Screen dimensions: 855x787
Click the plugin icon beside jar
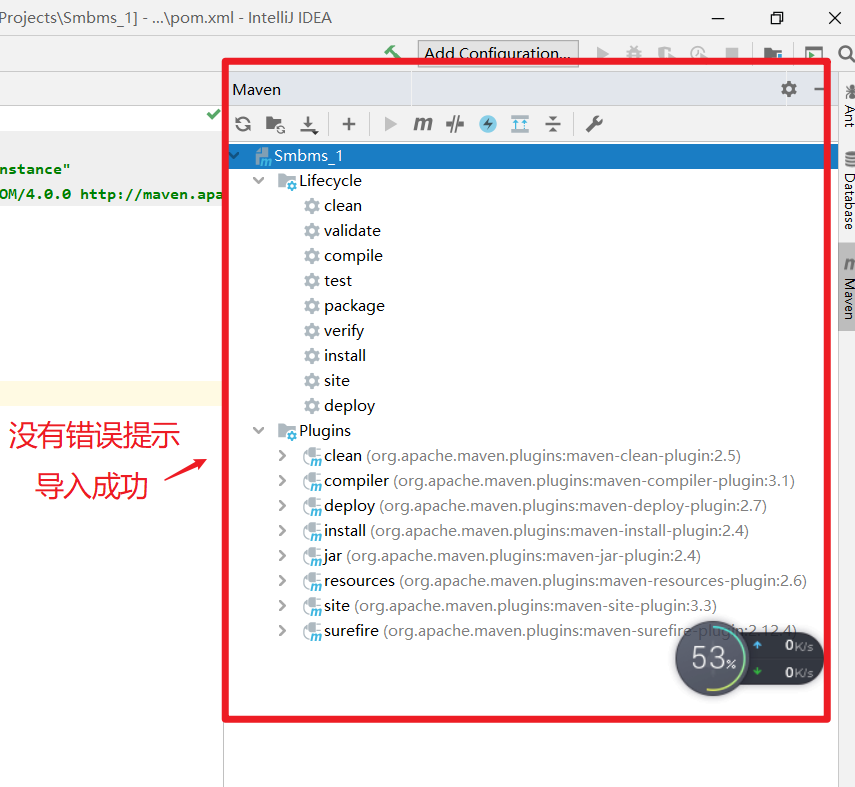312,557
